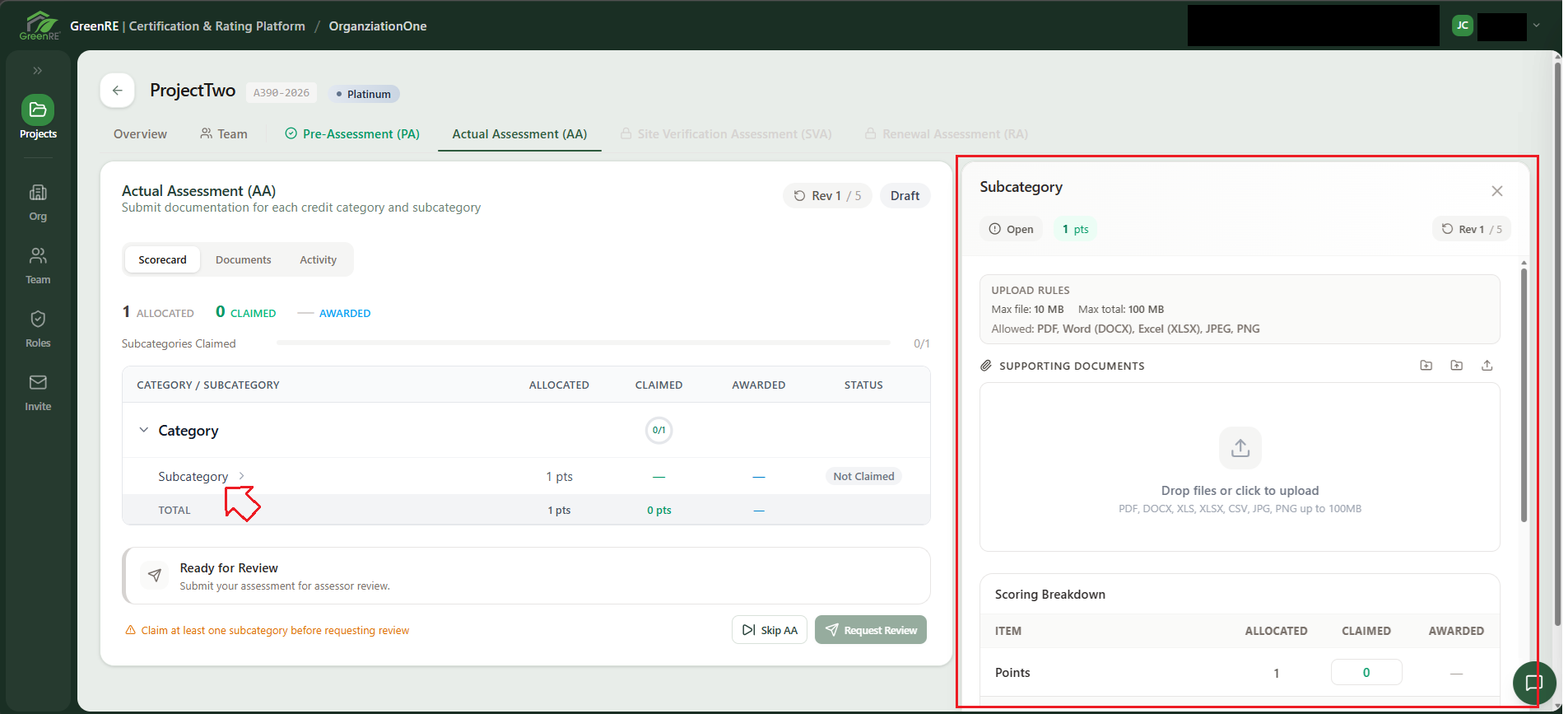
Task: Open Team in the sidebar
Action: (38, 265)
